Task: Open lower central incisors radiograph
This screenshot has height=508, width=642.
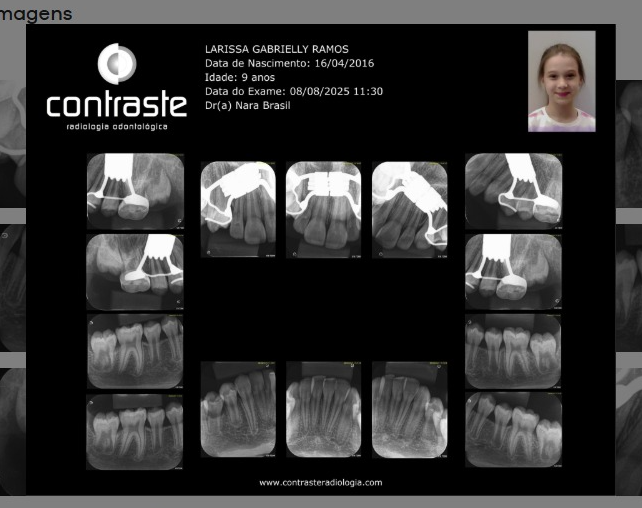Action: (x=323, y=409)
